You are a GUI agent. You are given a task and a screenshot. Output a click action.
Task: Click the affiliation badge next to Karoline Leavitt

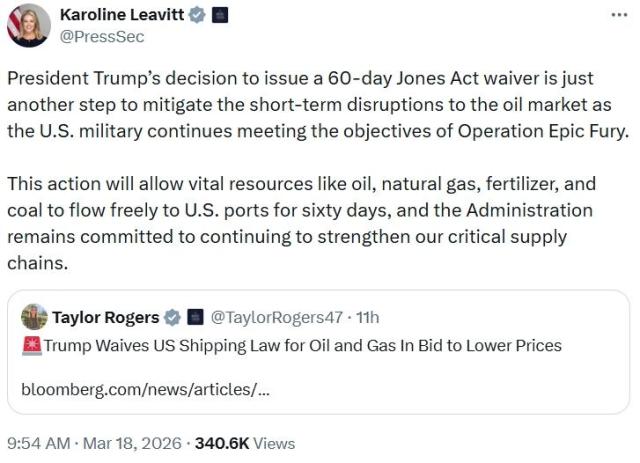pyautogui.click(x=221, y=15)
